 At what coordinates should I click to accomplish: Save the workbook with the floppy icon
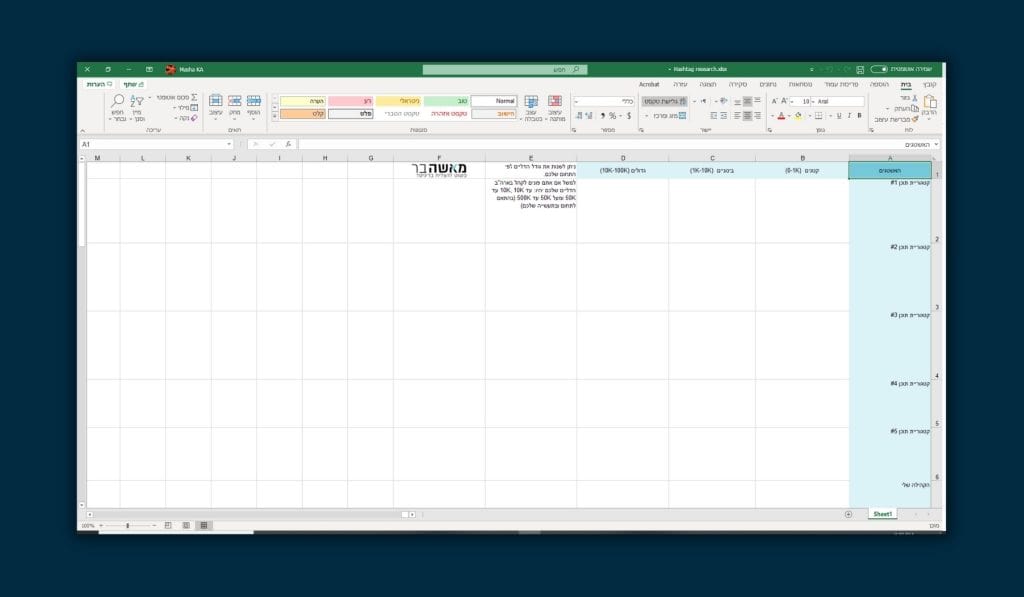click(860, 69)
